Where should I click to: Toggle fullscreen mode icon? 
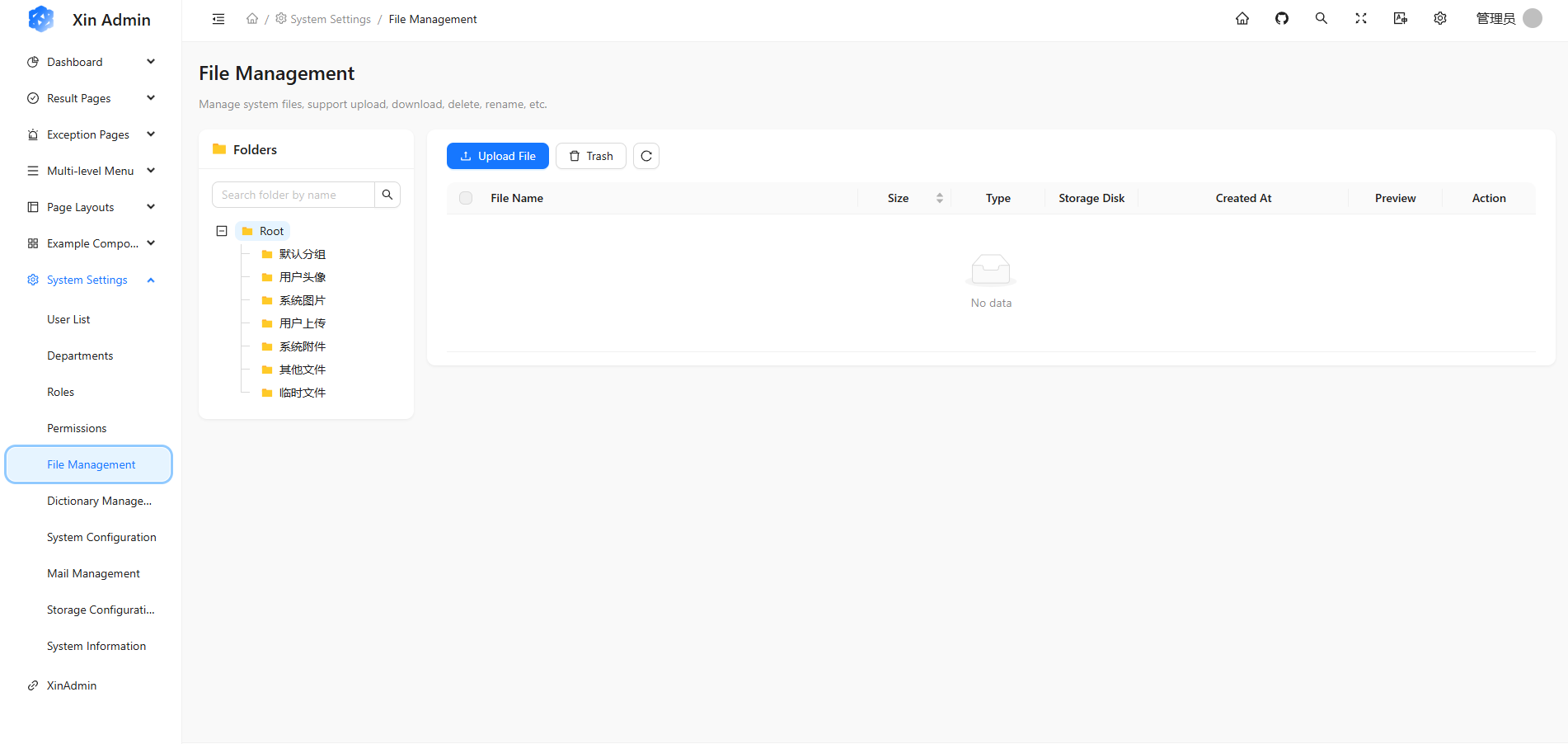1360,19
